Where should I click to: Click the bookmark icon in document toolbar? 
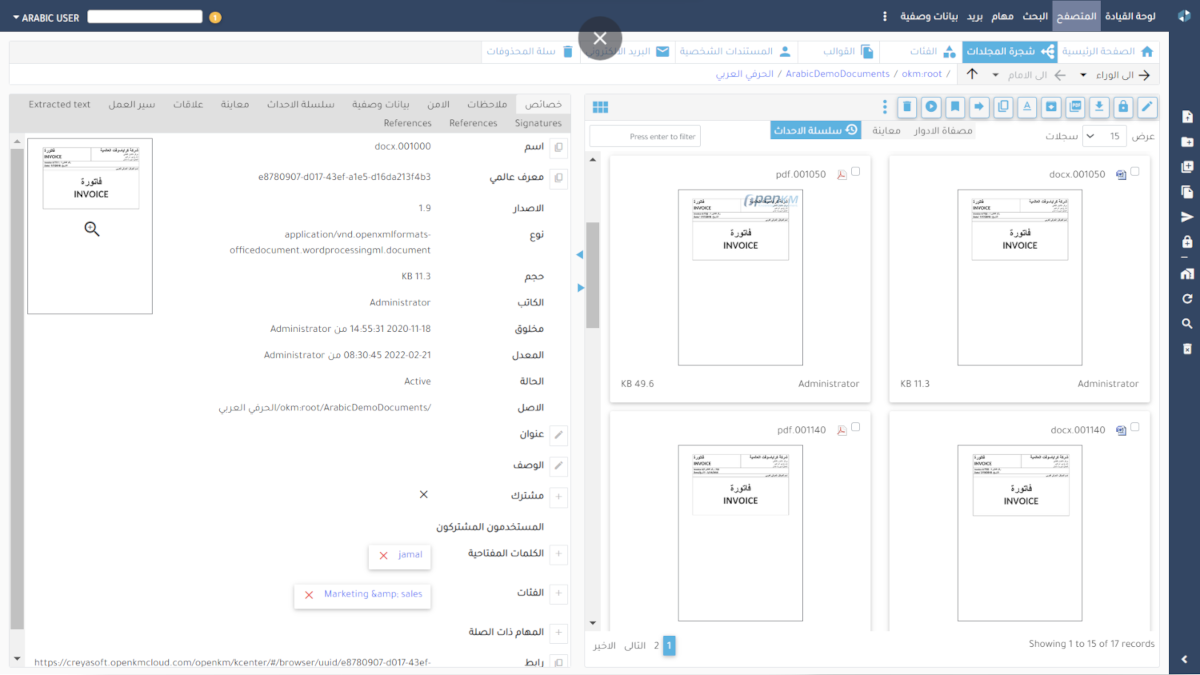pos(955,107)
